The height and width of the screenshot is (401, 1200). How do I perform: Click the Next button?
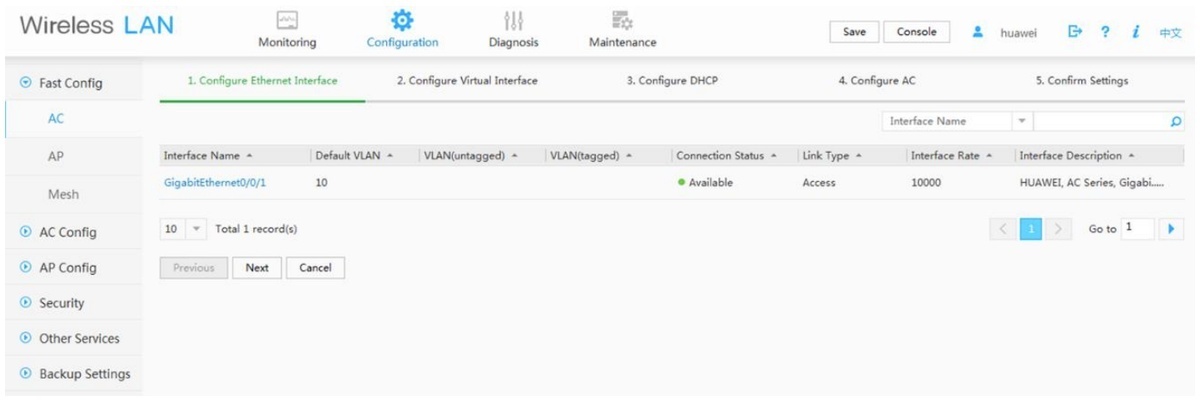tap(257, 268)
